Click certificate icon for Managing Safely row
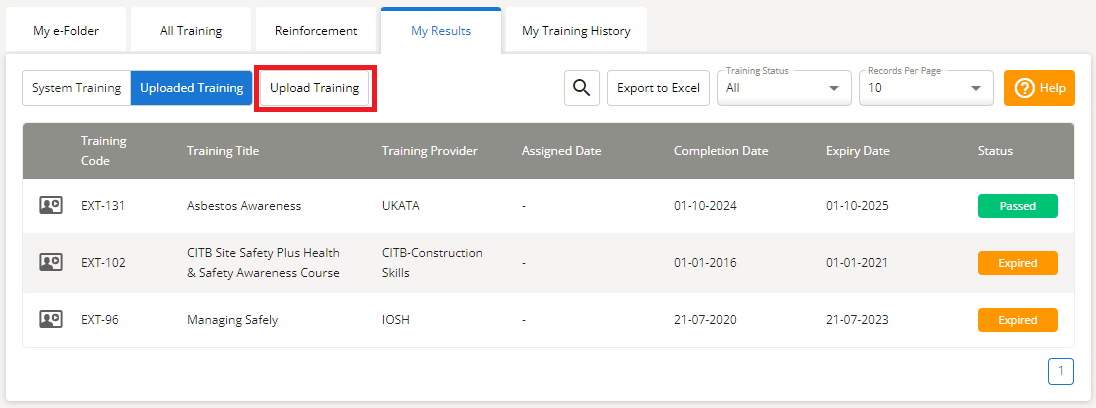1096x408 pixels. (50, 320)
